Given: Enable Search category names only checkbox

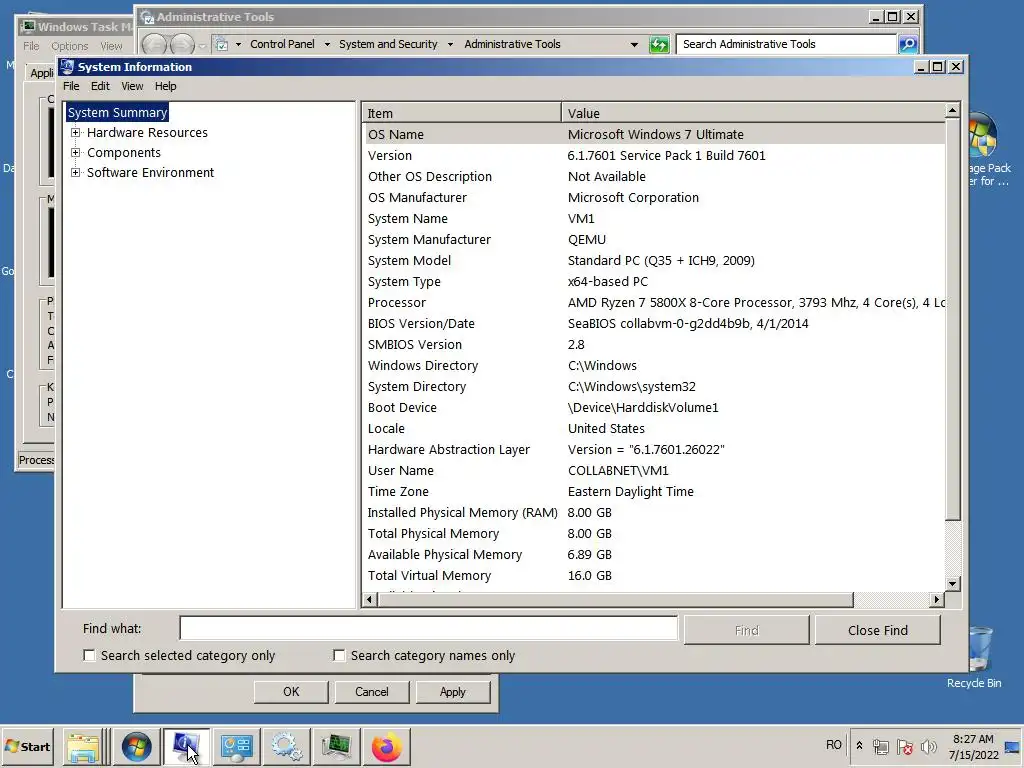Looking at the screenshot, I should 339,655.
